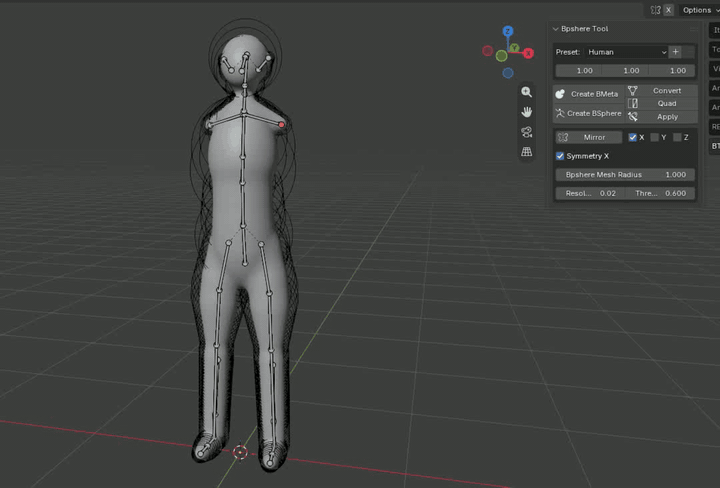Check the mirror Y axis checkbox
The width and height of the screenshot is (720, 488).
coord(655,137)
